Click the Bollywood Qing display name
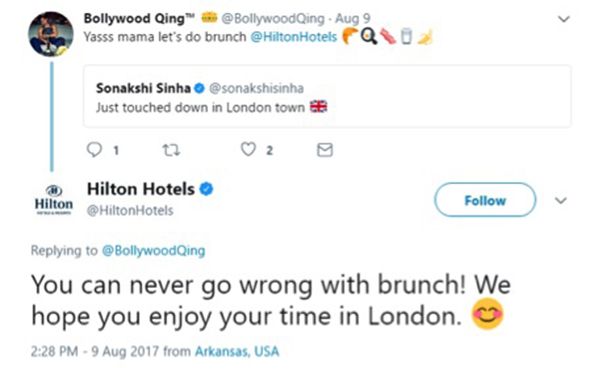This screenshot has width=594, height=369. coord(139,18)
